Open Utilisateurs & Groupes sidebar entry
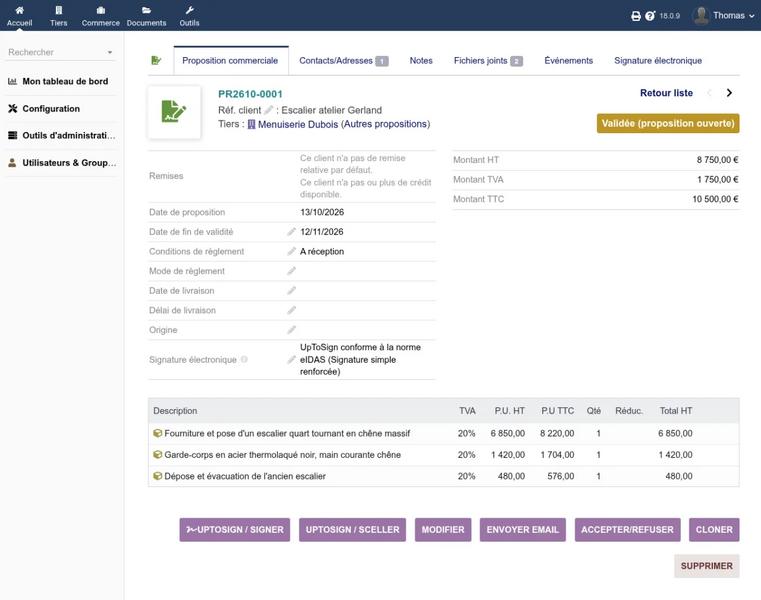The width and height of the screenshot is (761, 600). (x=69, y=163)
